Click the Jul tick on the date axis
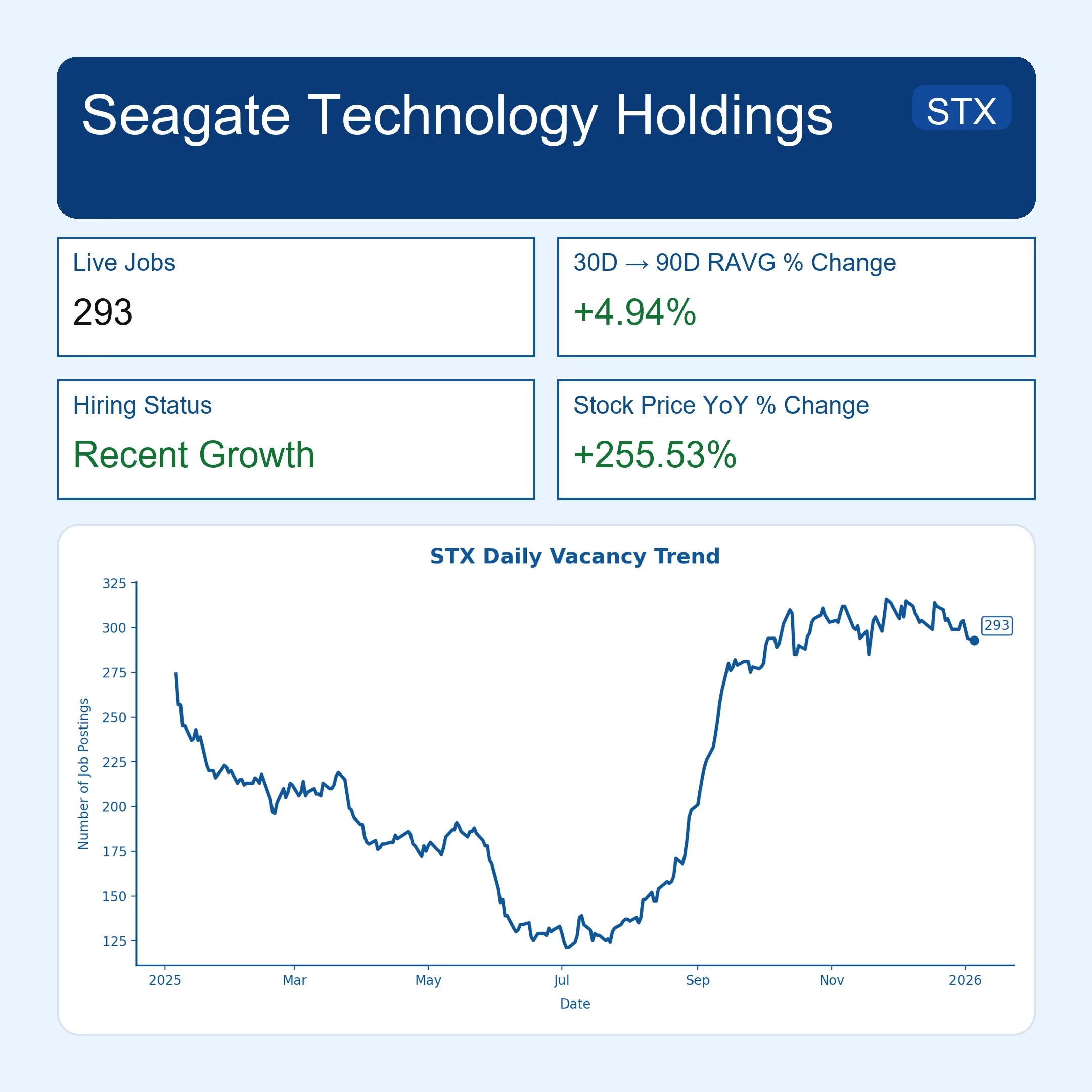This screenshot has height=1092, width=1092. 561,980
